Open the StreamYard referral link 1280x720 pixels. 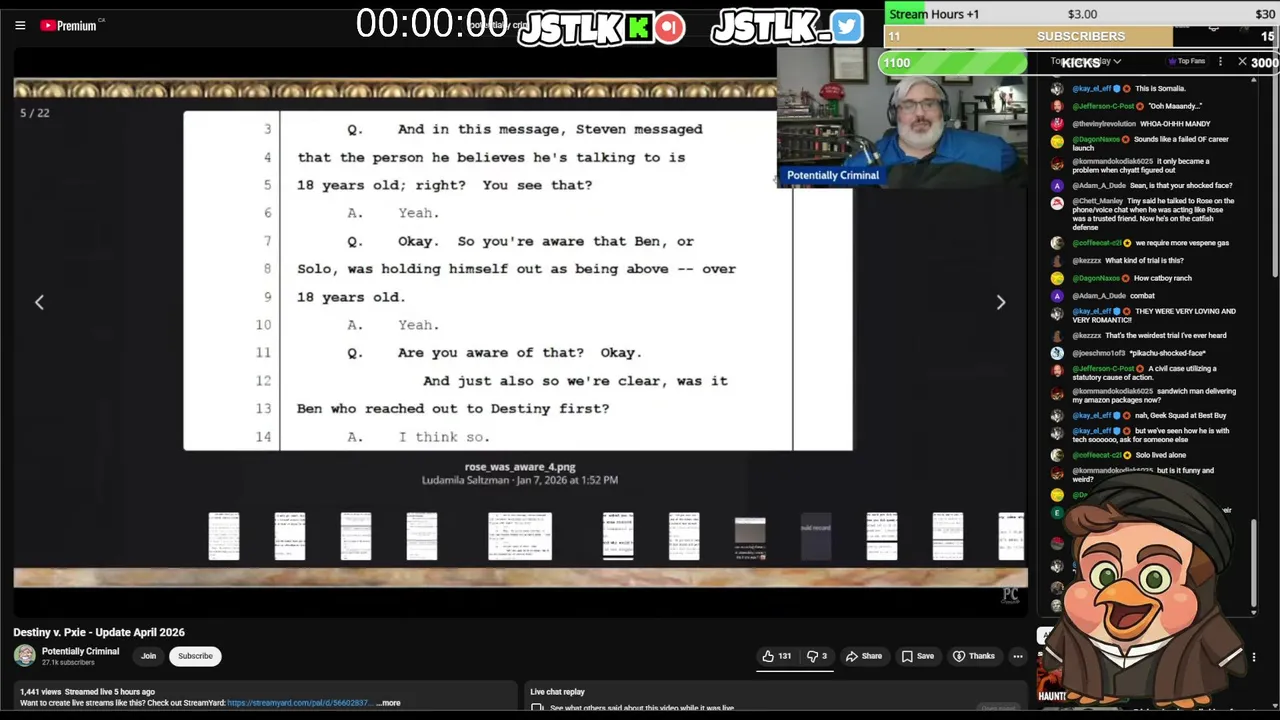(x=298, y=703)
